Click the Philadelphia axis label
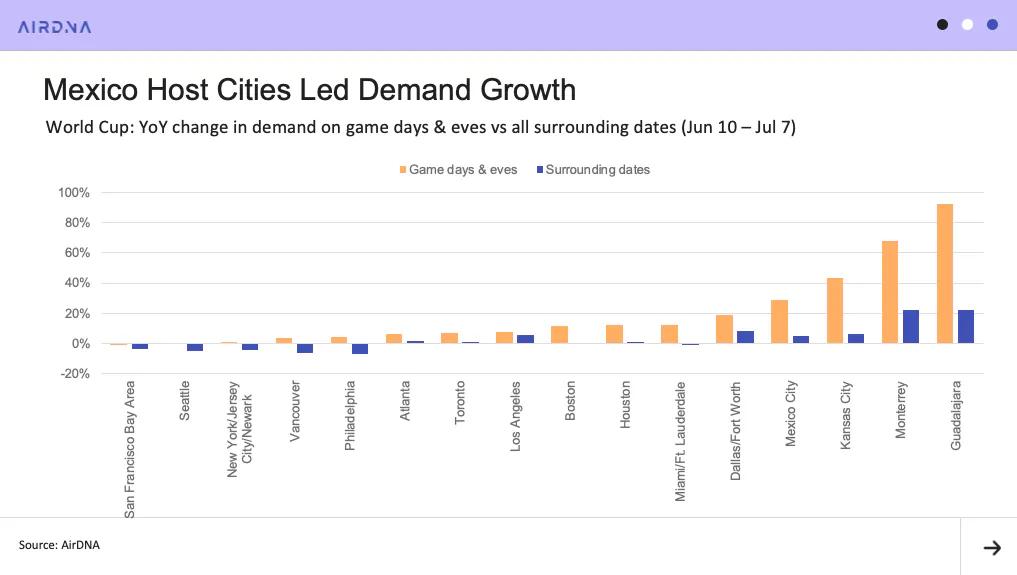 [x=350, y=416]
